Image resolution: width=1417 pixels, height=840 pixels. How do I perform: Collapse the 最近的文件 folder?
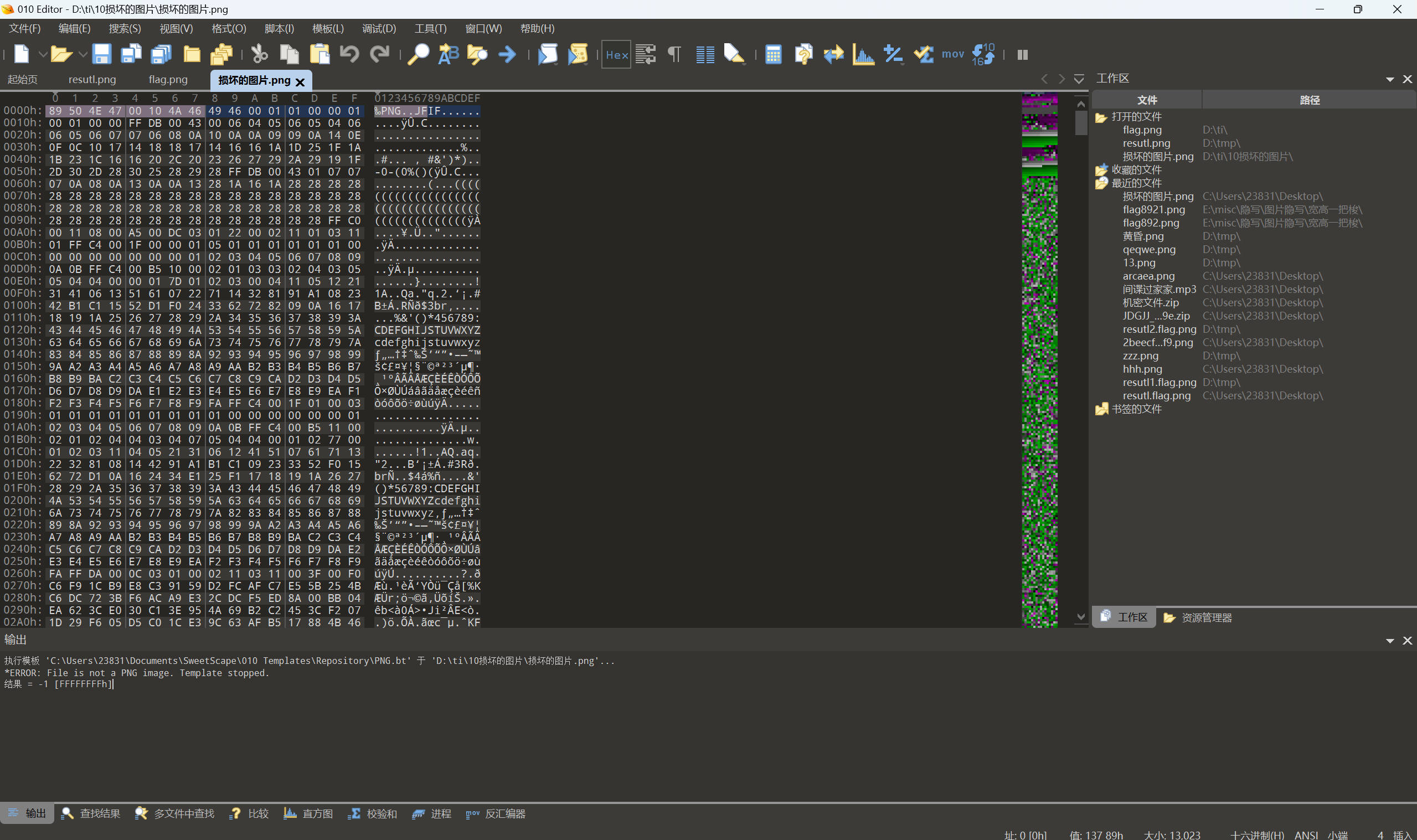[1101, 183]
